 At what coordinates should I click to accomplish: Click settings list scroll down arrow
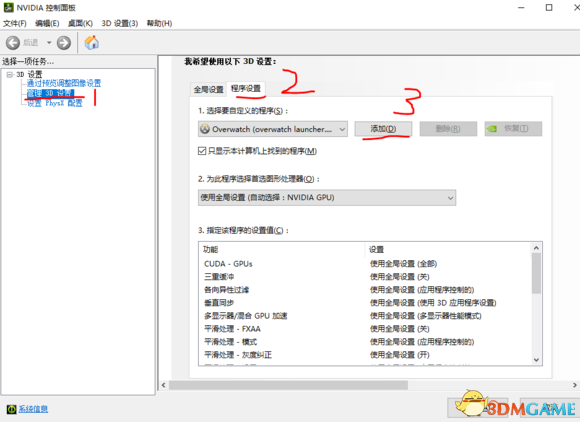(536, 360)
